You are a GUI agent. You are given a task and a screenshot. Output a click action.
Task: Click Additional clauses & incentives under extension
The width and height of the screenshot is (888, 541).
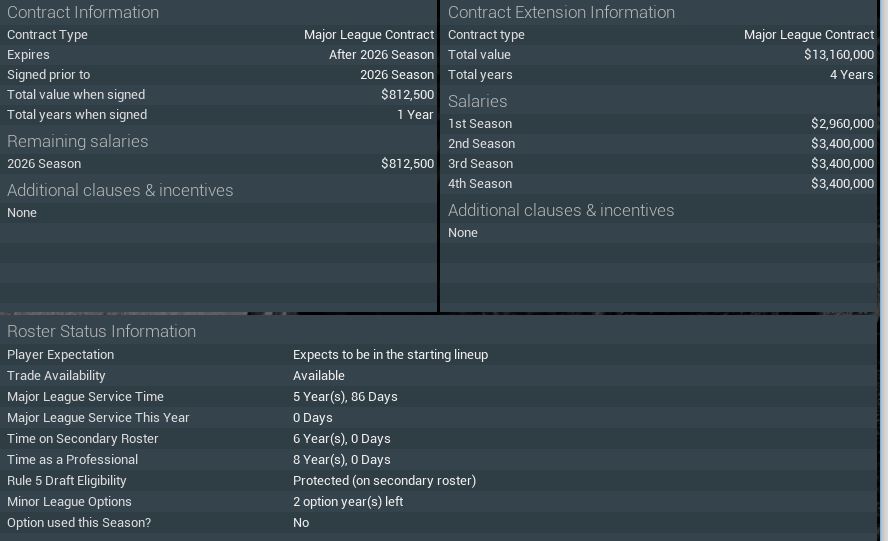pos(561,210)
